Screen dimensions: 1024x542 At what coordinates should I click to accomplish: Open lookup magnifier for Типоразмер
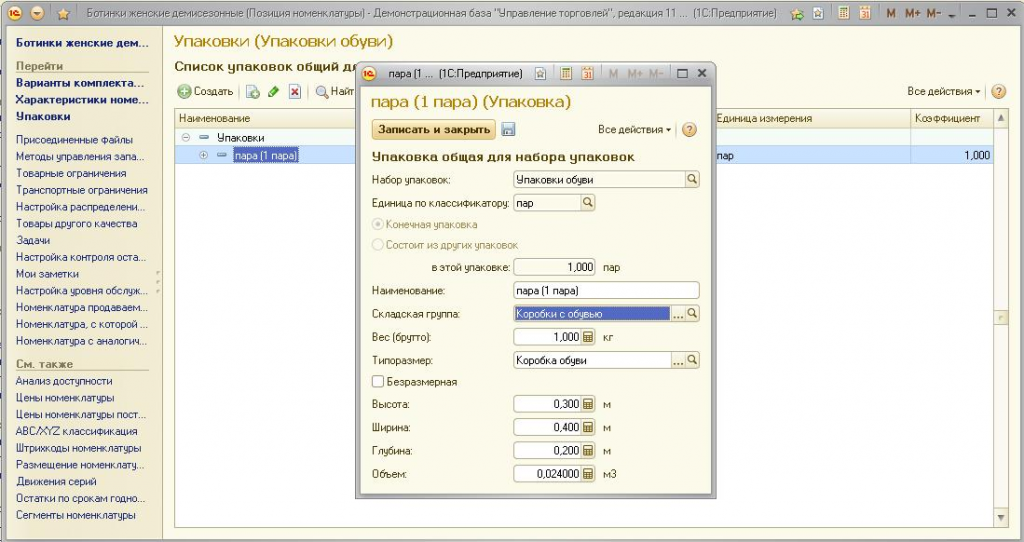tap(692, 360)
